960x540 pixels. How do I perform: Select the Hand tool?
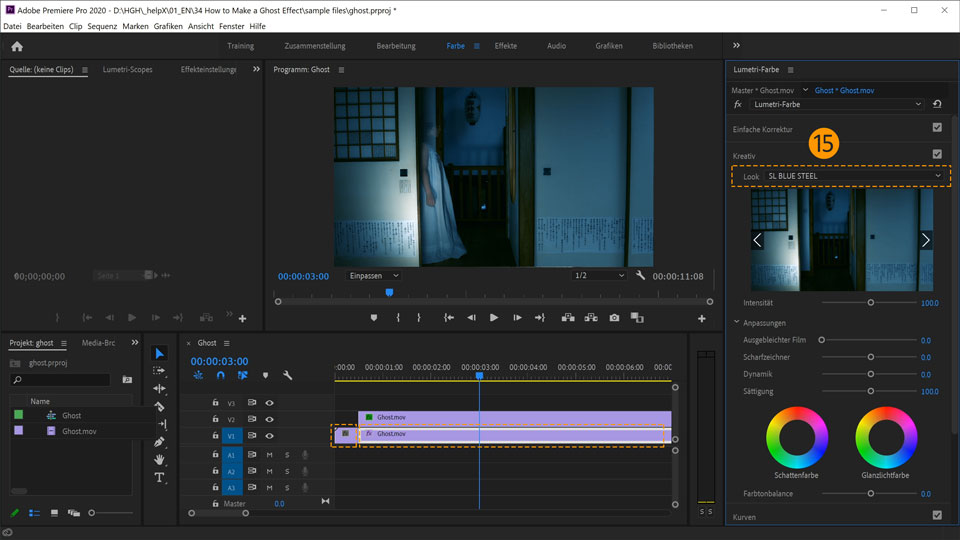tap(159, 460)
